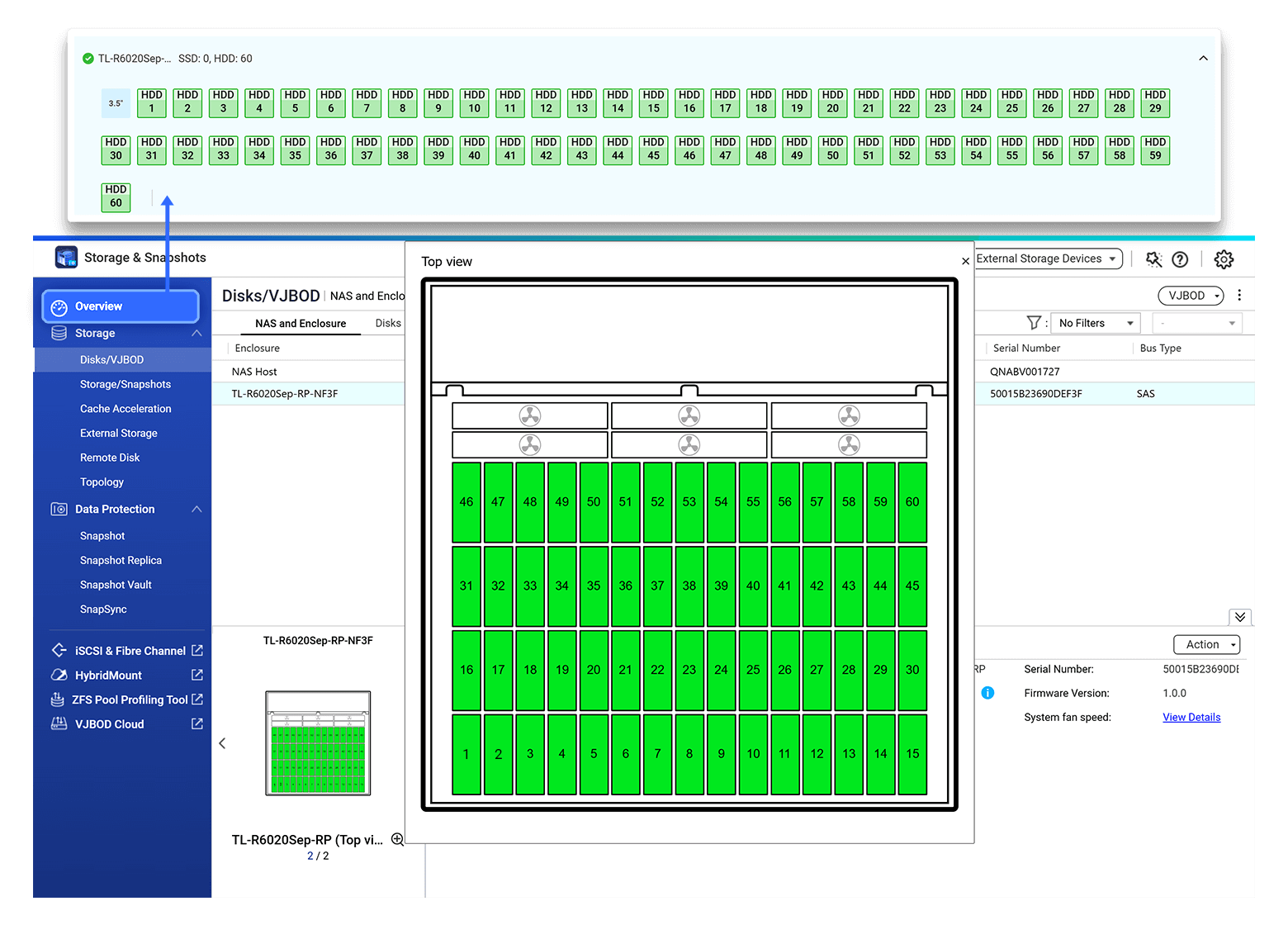The width and height of the screenshot is (1288, 925).
Task: Open the No Filters dropdown
Action: tap(1095, 323)
